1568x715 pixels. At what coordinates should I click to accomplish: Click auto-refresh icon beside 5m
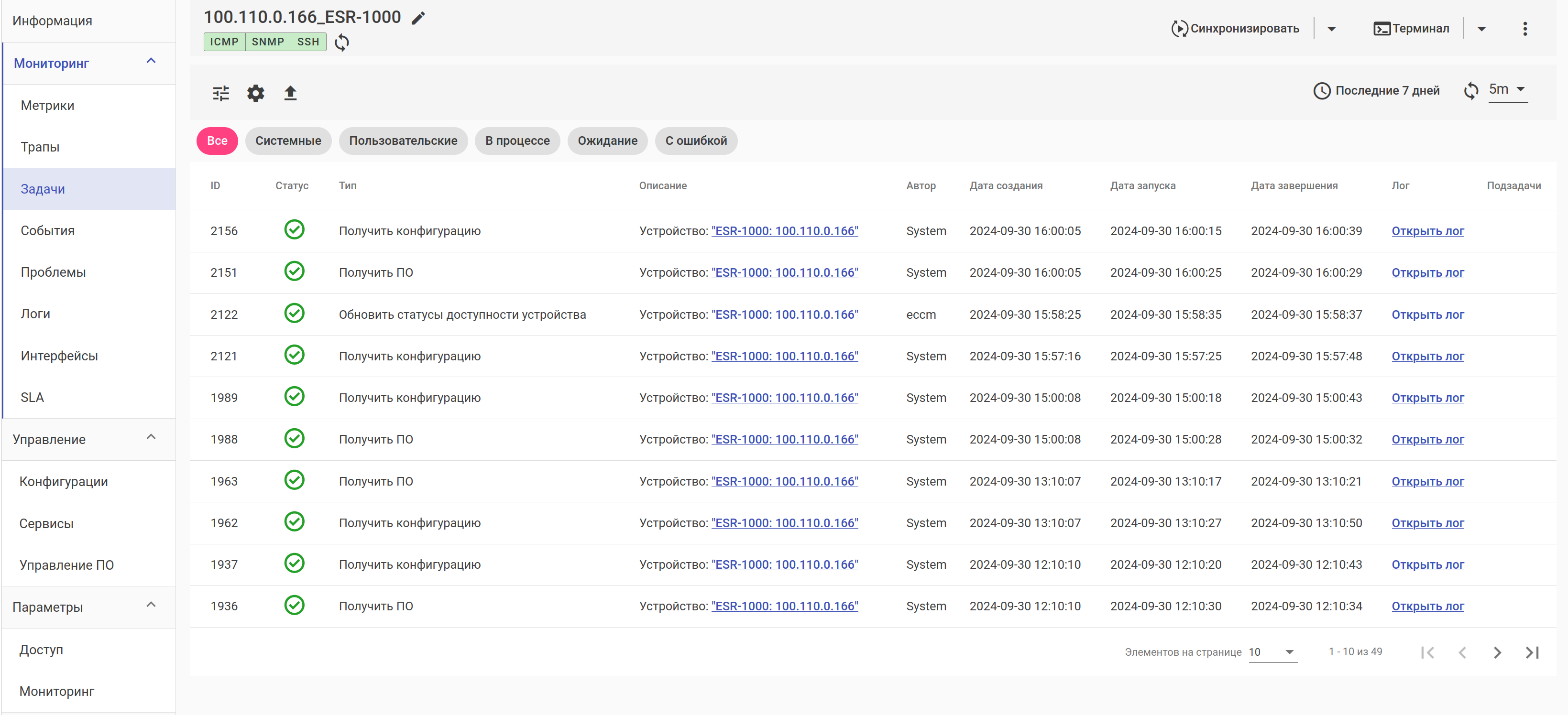pyautogui.click(x=1470, y=91)
